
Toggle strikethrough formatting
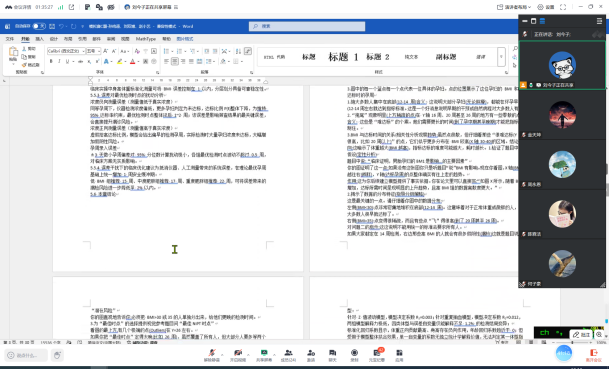point(80,61)
